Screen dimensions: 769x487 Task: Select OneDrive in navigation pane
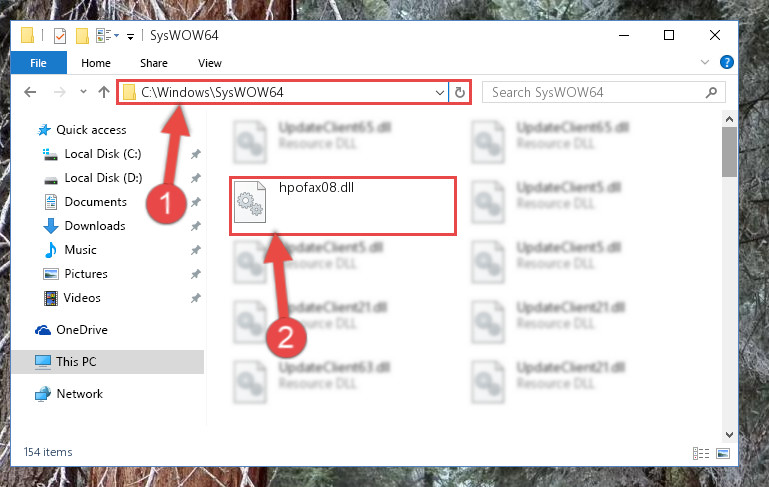click(82, 330)
